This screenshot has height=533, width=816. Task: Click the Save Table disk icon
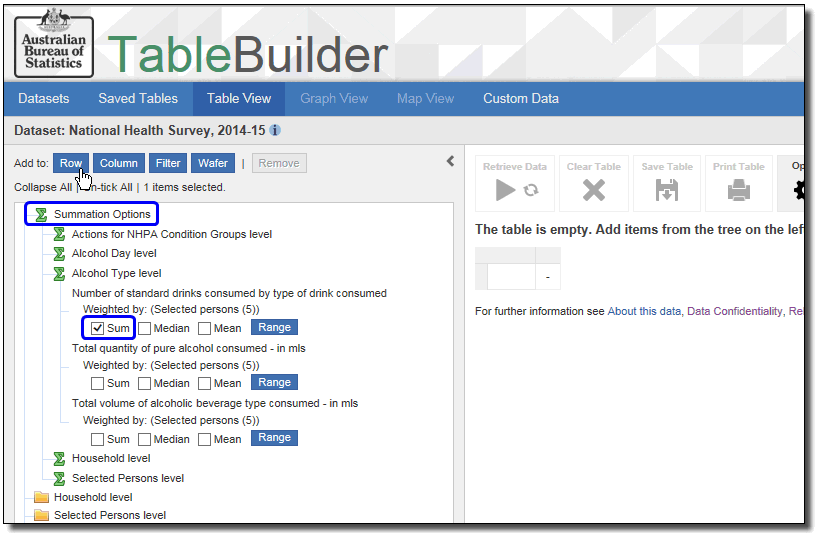pyautogui.click(x=666, y=190)
